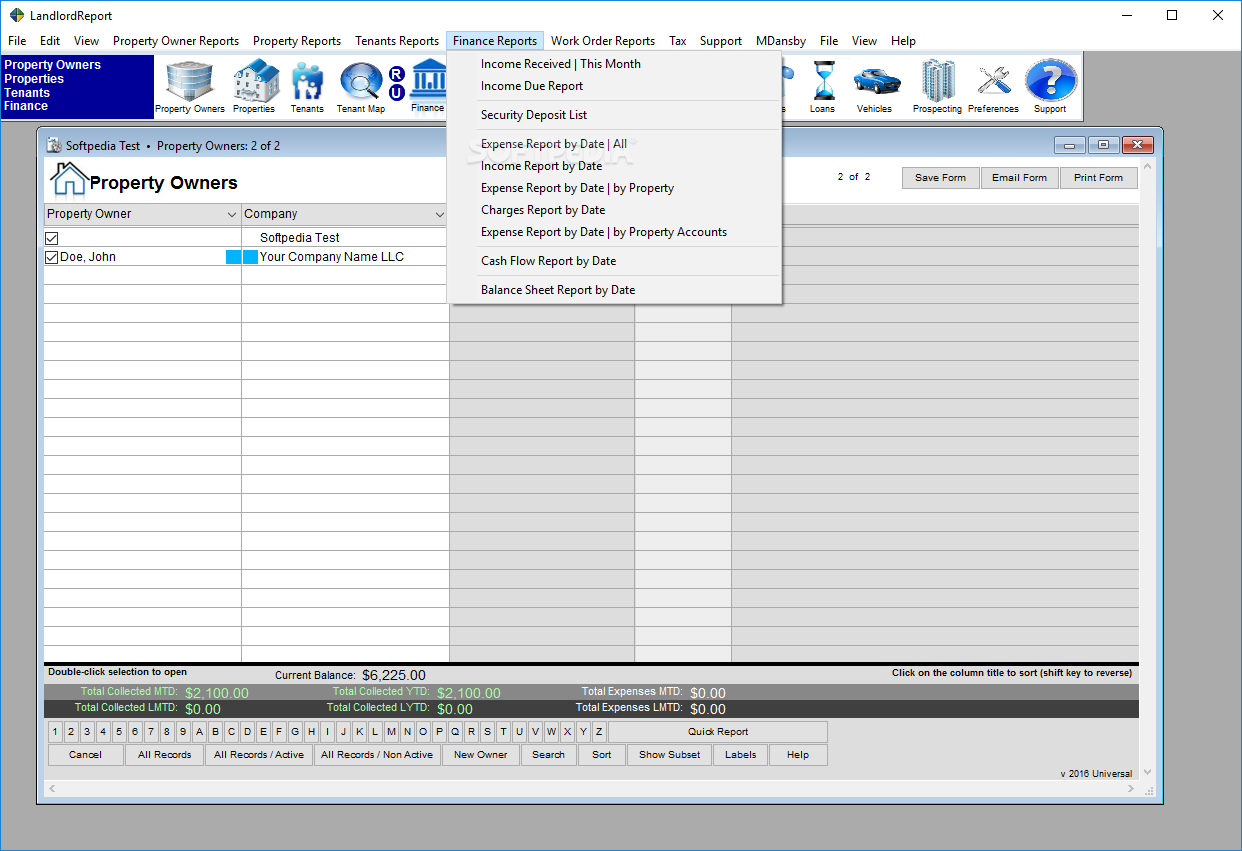Image resolution: width=1242 pixels, height=851 pixels.
Task: Click the bottom Help button
Action: click(798, 755)
